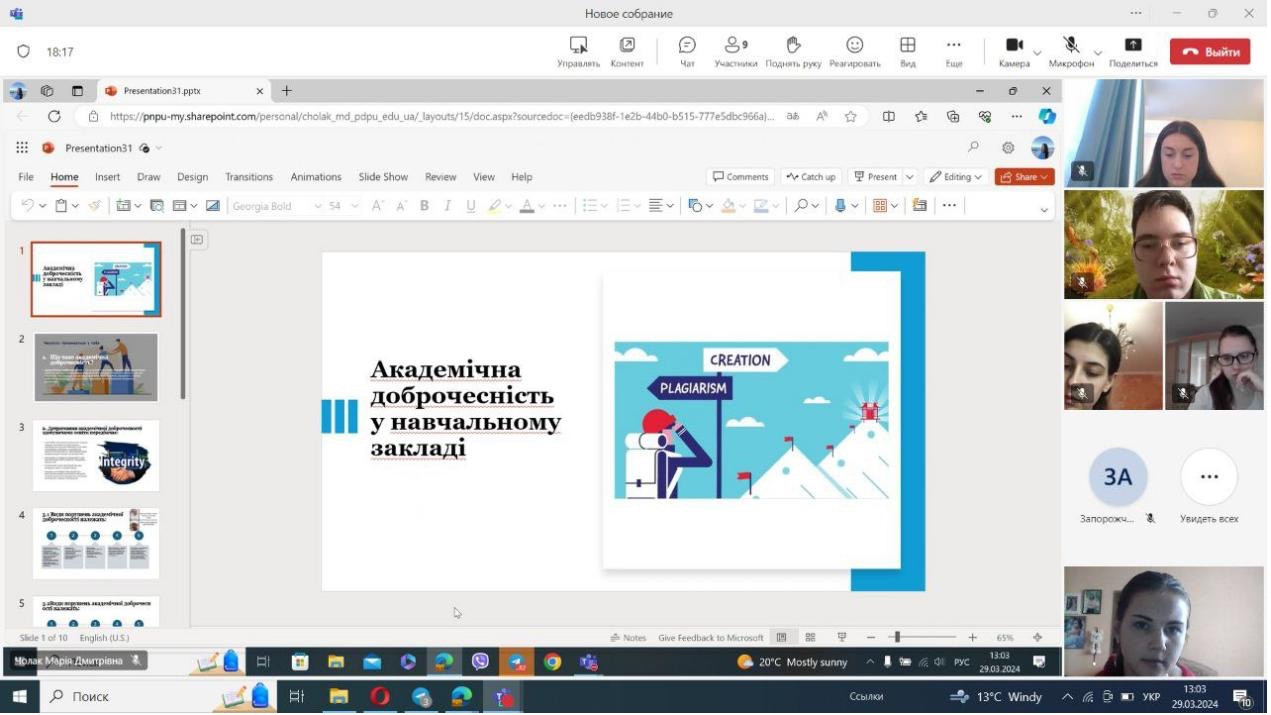
Task: Expand camera options arrow next to Камера
Action: pos(1039,53)
